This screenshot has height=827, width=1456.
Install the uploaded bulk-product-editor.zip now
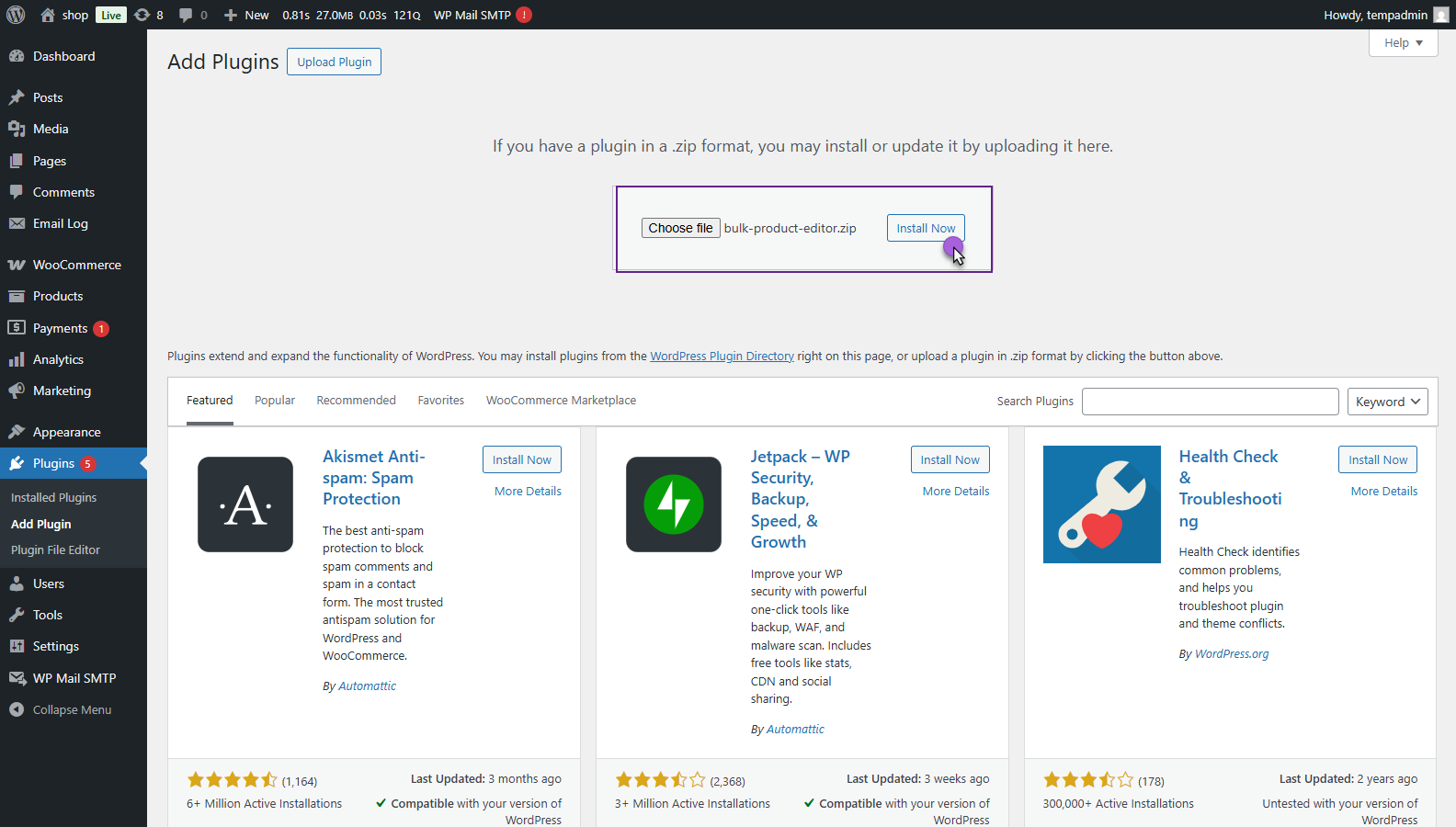(x=926, y=228)
